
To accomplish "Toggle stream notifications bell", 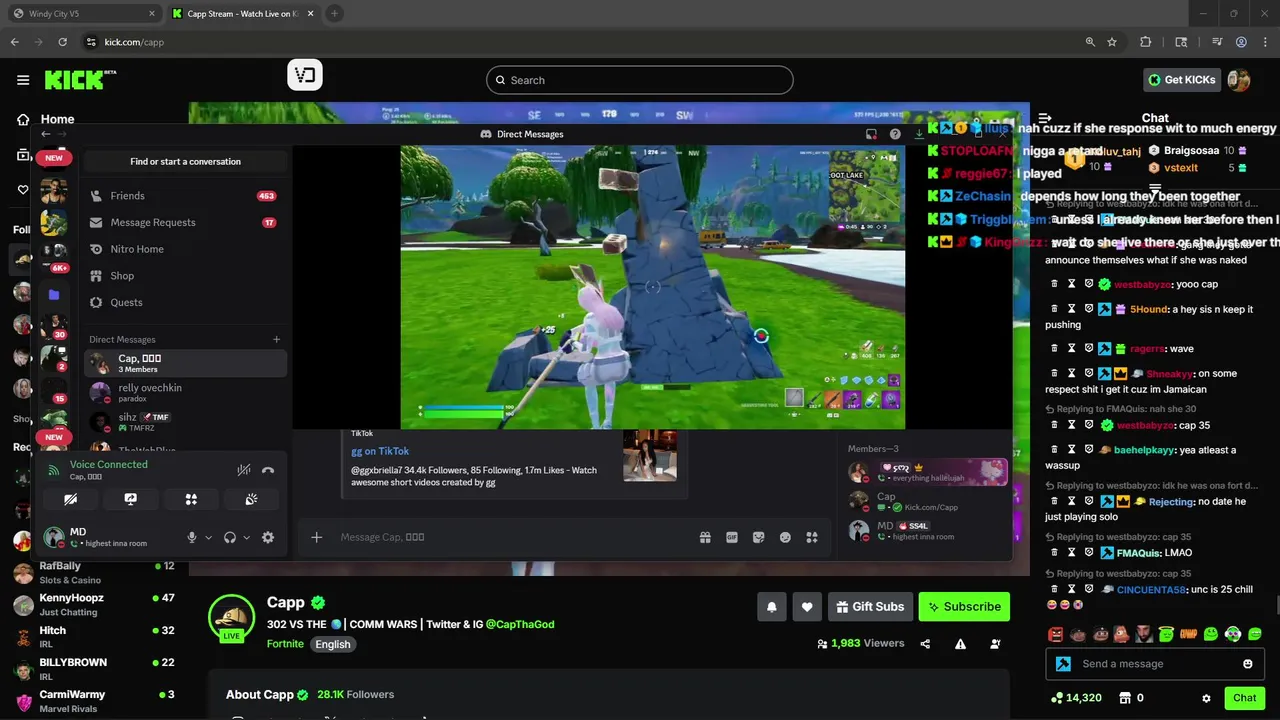I will click(772, 606).
